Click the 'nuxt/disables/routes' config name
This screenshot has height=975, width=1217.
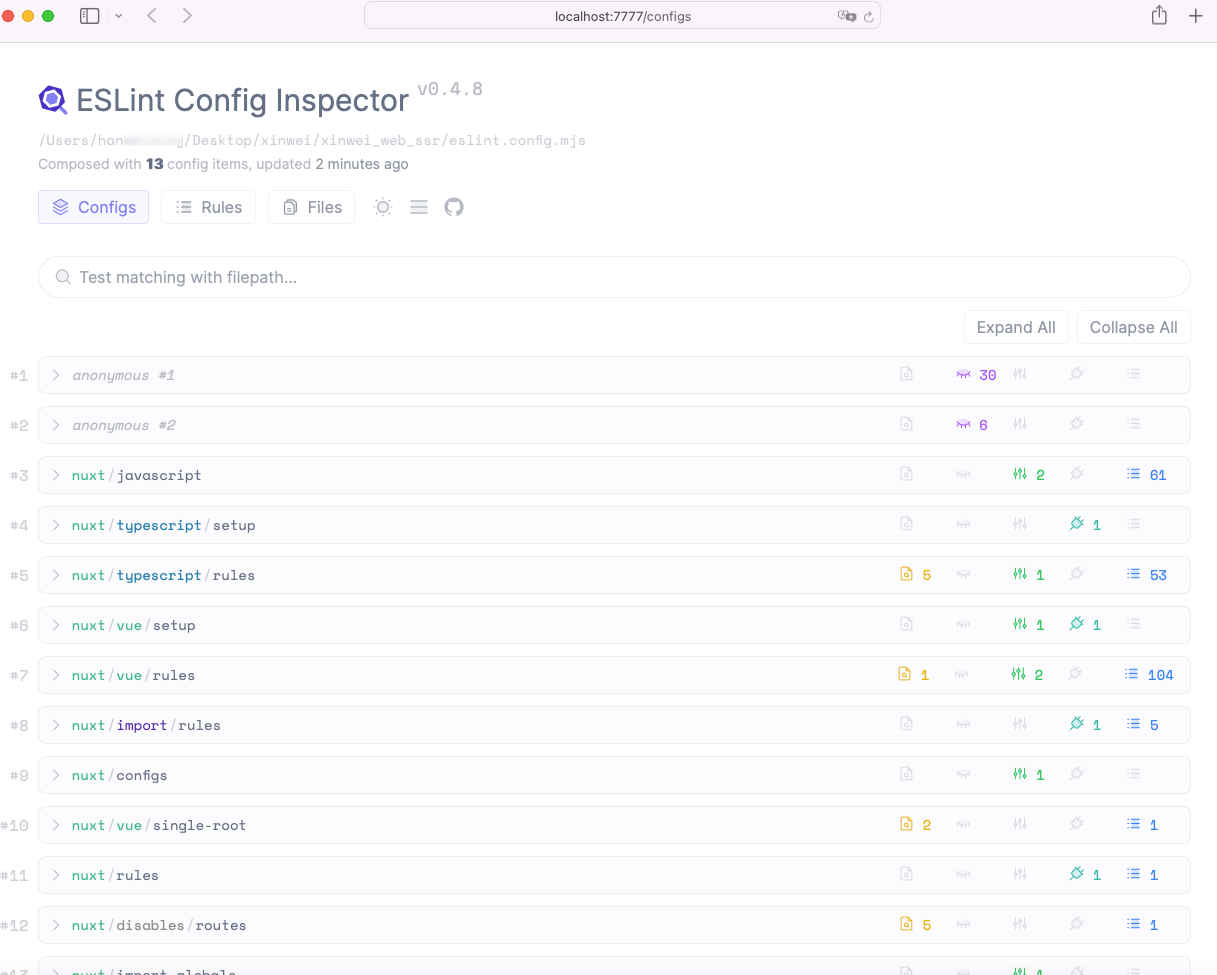click(159, 925)
